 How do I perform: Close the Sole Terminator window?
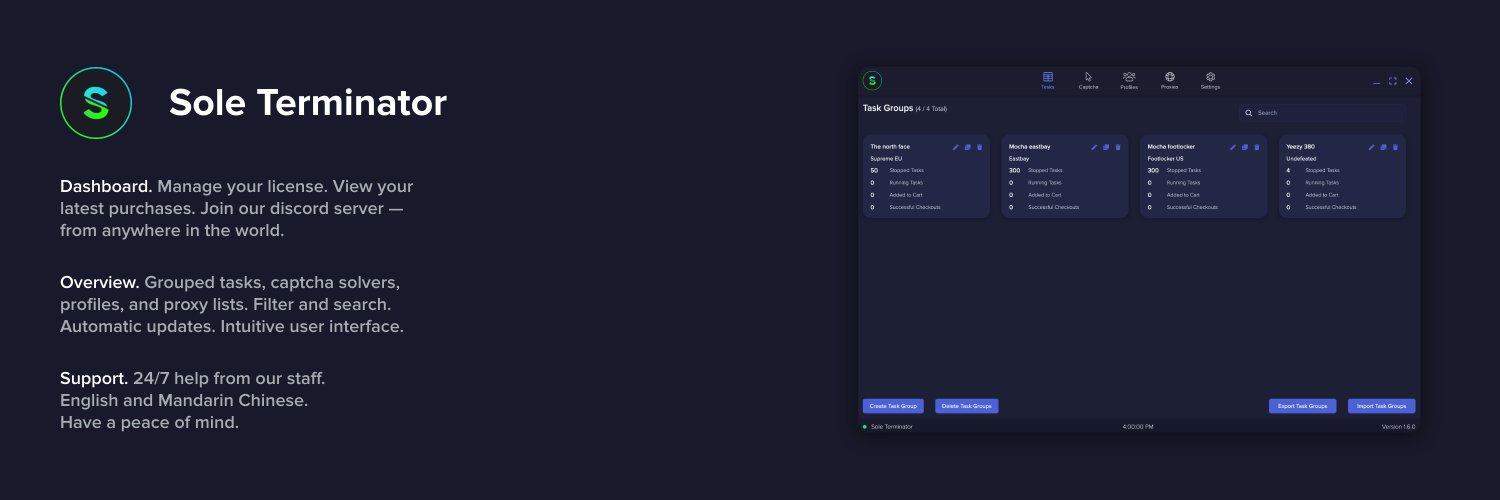[x=1409, y=81]
